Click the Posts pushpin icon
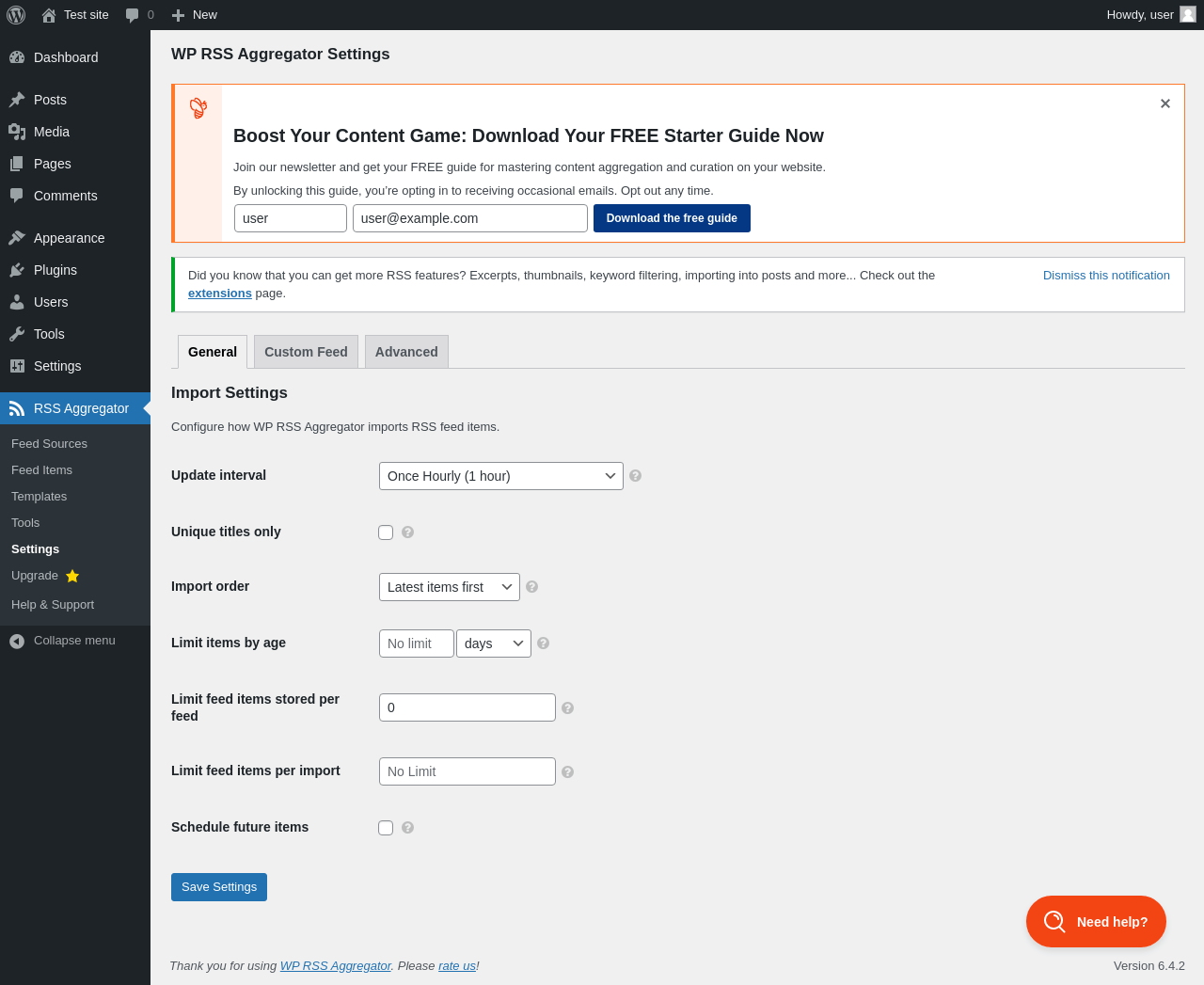 [x=17, y=100]
